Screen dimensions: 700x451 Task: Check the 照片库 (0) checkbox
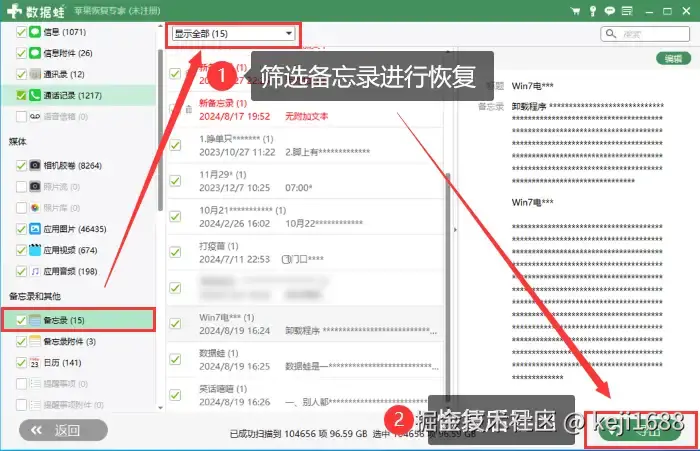(x=21, y=208)
